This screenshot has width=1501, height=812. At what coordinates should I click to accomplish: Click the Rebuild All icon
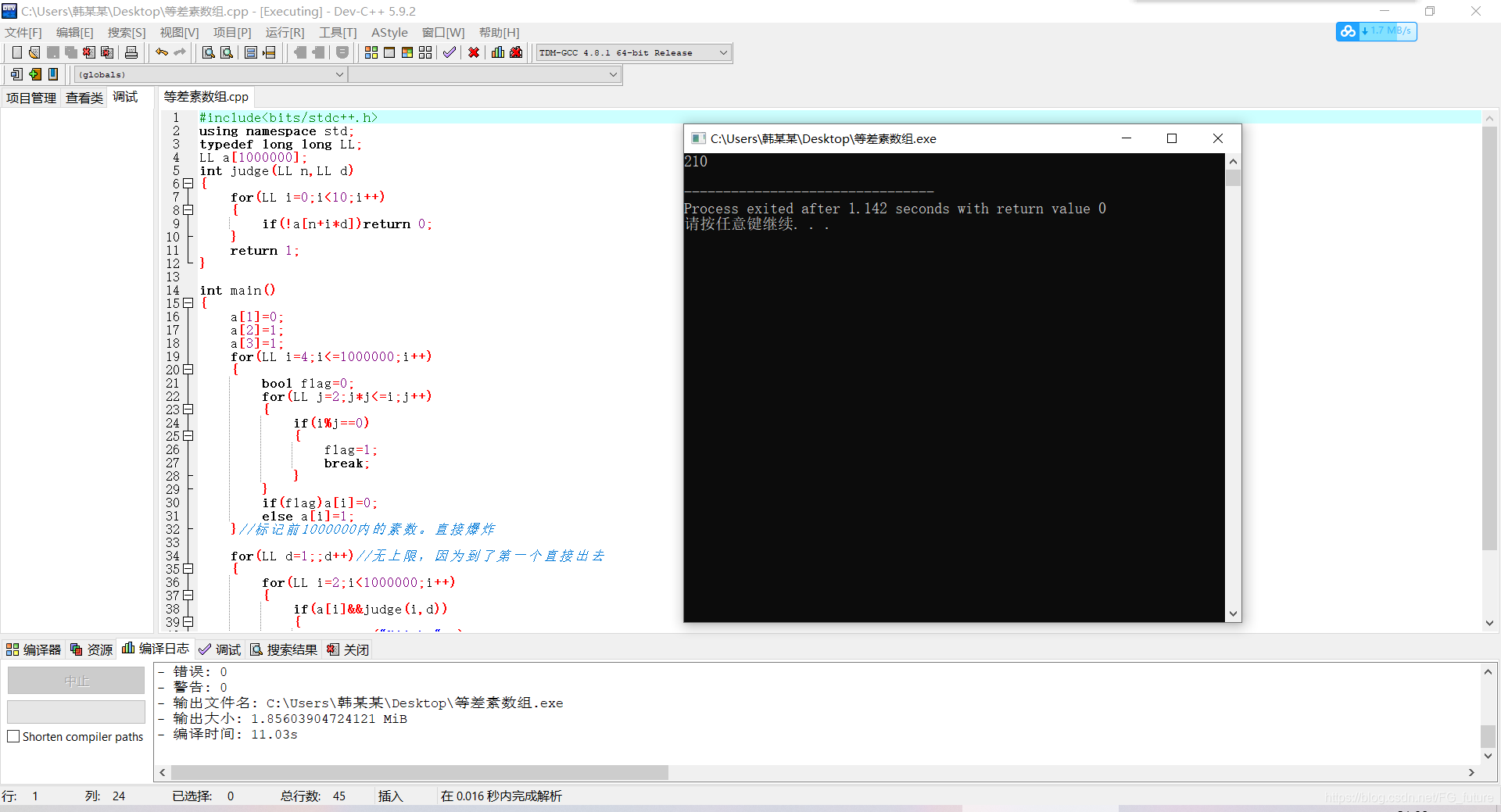pos(425,52)
